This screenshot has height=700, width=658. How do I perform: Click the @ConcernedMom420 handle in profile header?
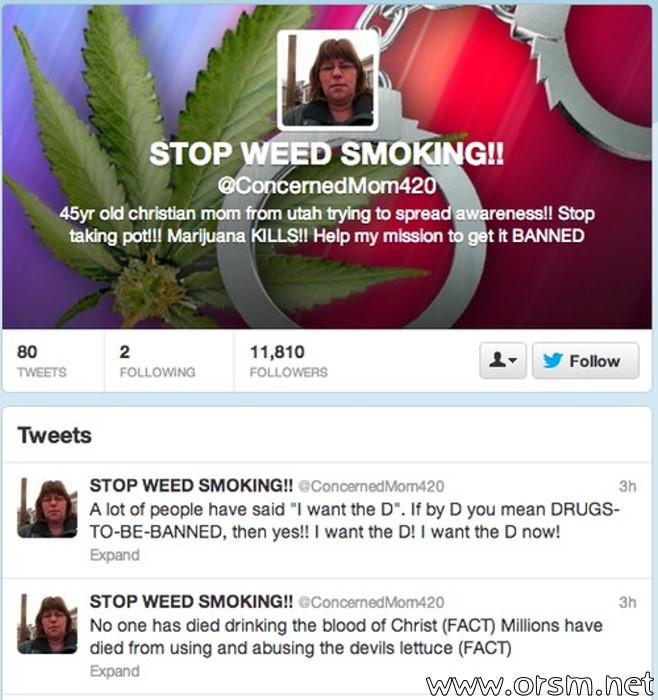(327, 186)
